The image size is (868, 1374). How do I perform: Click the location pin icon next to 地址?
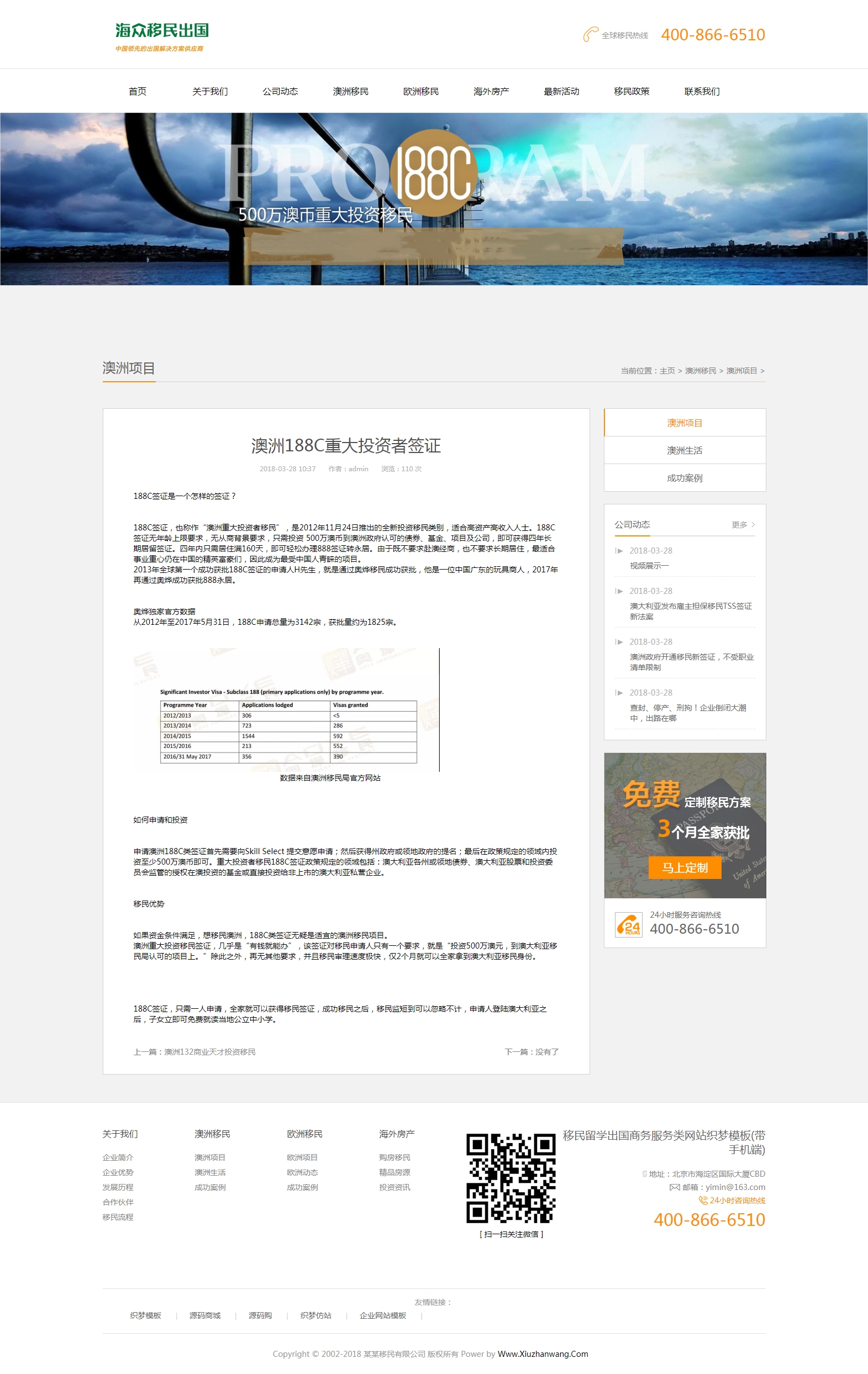pos(644,1175)
